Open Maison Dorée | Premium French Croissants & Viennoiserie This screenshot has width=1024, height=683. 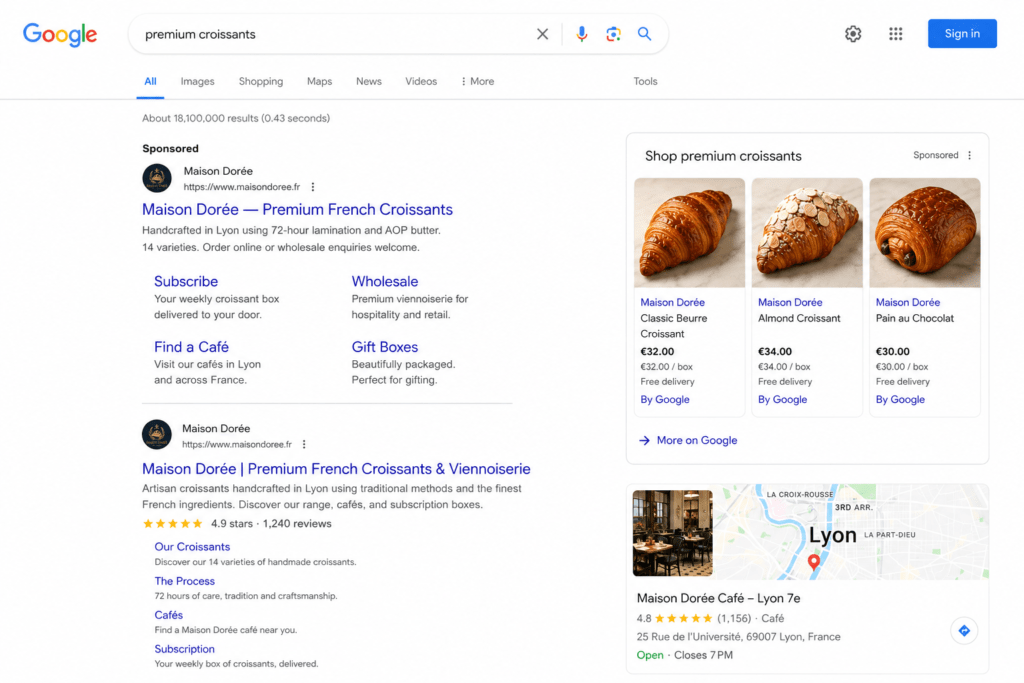tap(336, 469)
